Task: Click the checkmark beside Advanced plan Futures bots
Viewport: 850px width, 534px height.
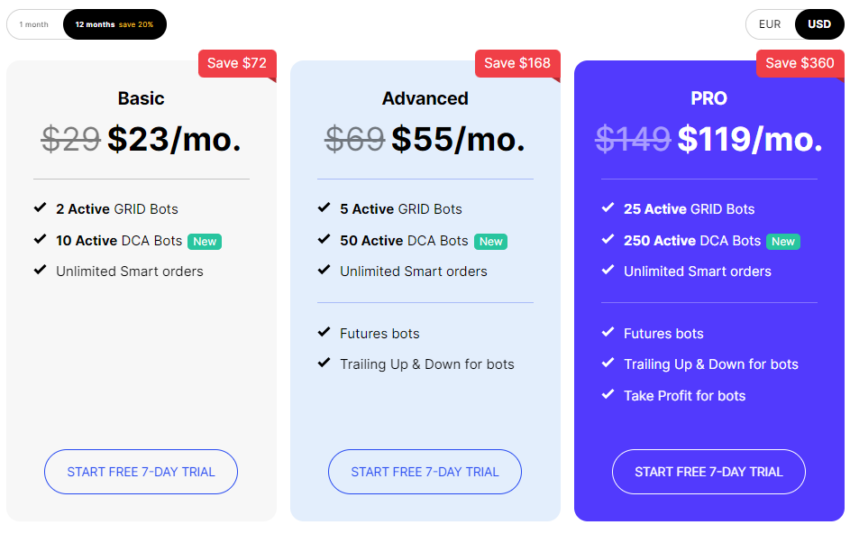Action: 324,333
